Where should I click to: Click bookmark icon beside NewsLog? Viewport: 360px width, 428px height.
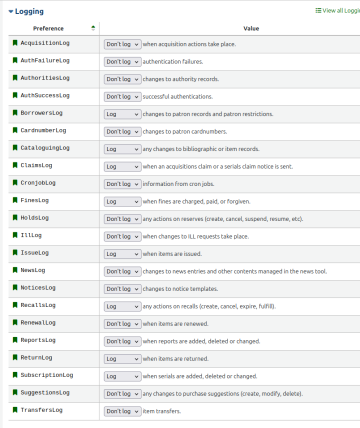tap(15, 270)
